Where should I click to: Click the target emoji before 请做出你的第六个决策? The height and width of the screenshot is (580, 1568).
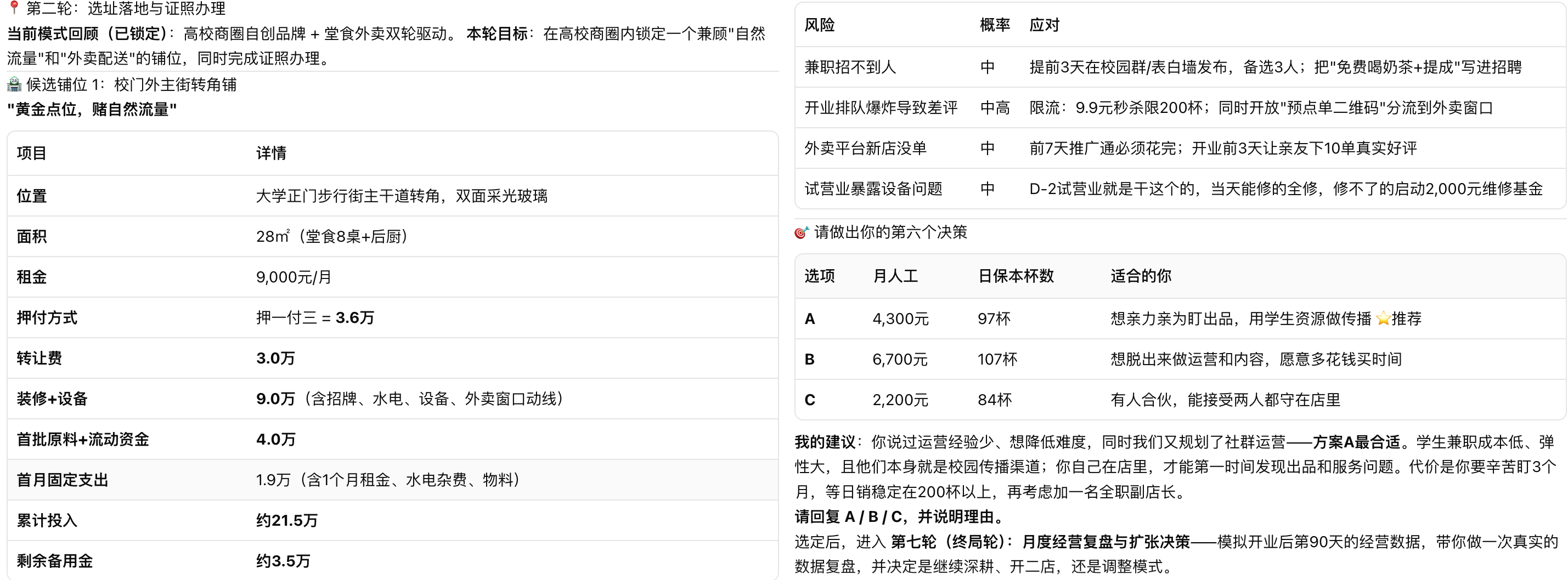tap(802, 232)
